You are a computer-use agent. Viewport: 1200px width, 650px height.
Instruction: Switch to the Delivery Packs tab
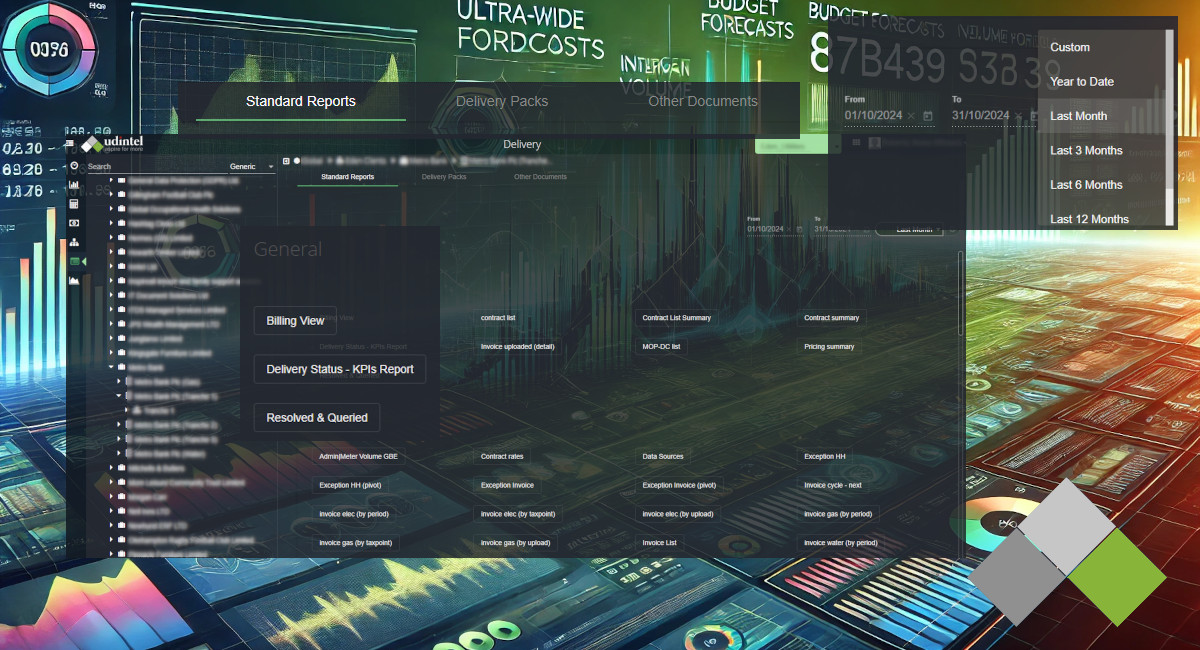point(501,101)
